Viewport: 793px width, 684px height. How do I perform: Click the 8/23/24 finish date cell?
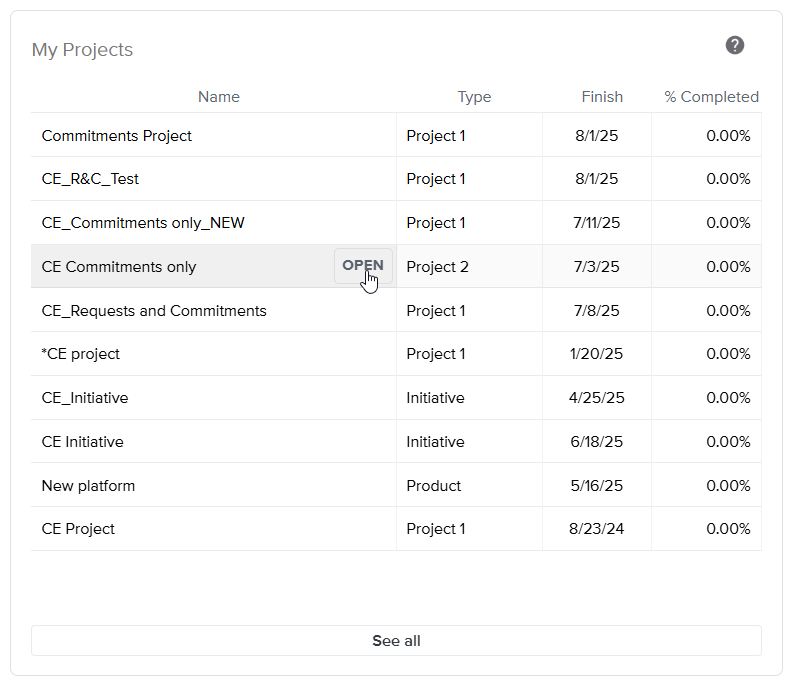click(597, 529)
